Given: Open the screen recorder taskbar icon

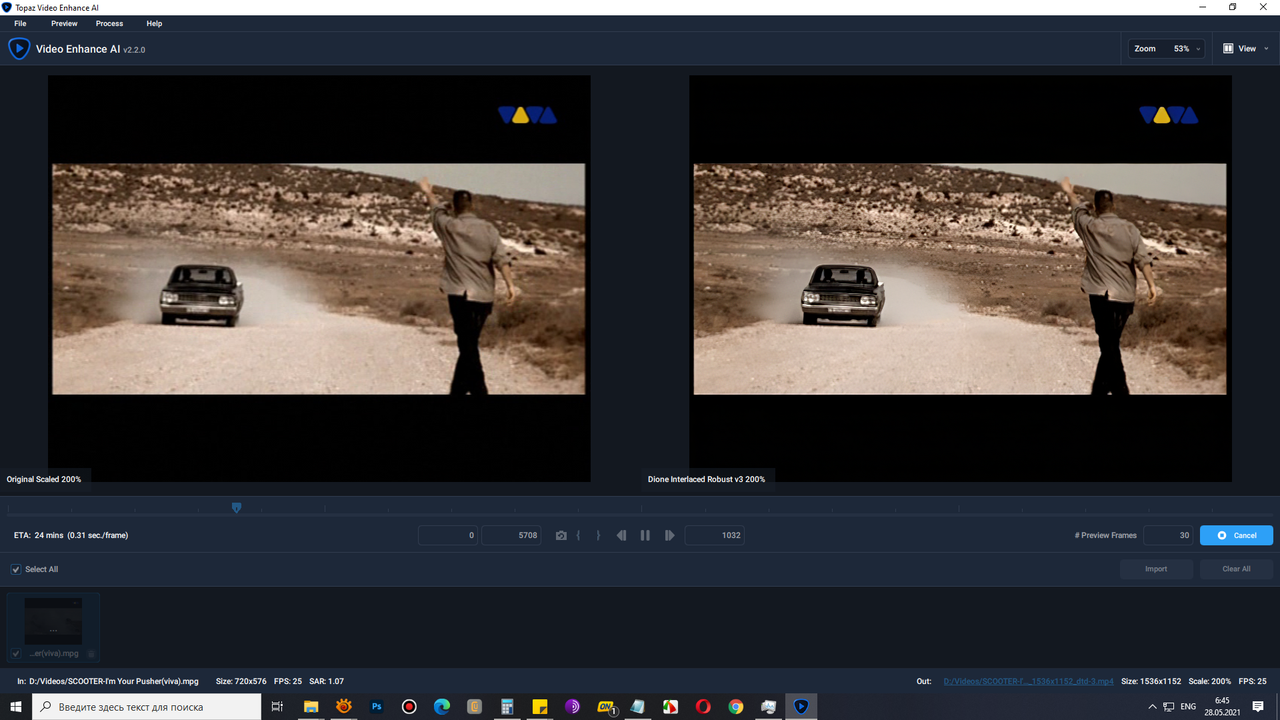Looking at the screenshot, I should tap(409, 706).
